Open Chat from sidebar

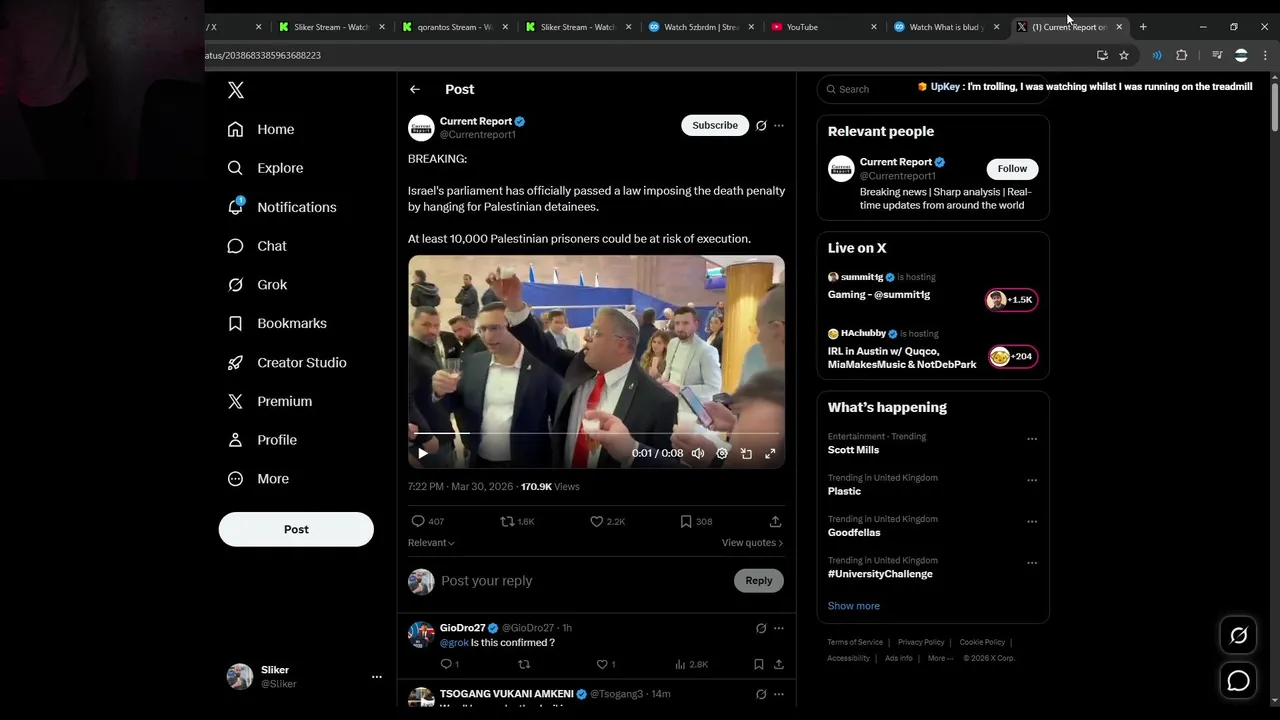pos(257,246)
